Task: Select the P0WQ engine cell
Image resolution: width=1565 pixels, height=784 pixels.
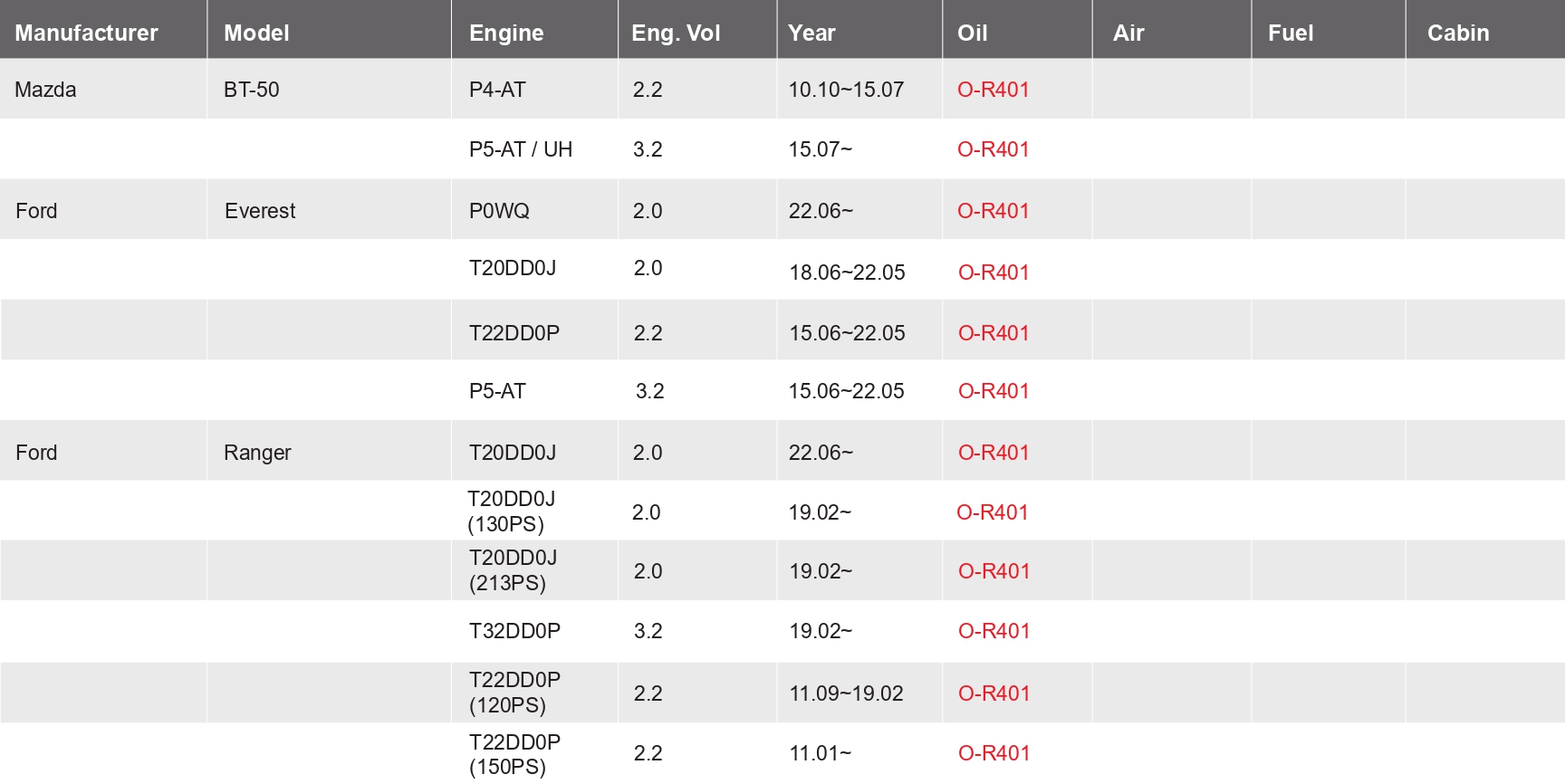Action: (x=499, y=211)
